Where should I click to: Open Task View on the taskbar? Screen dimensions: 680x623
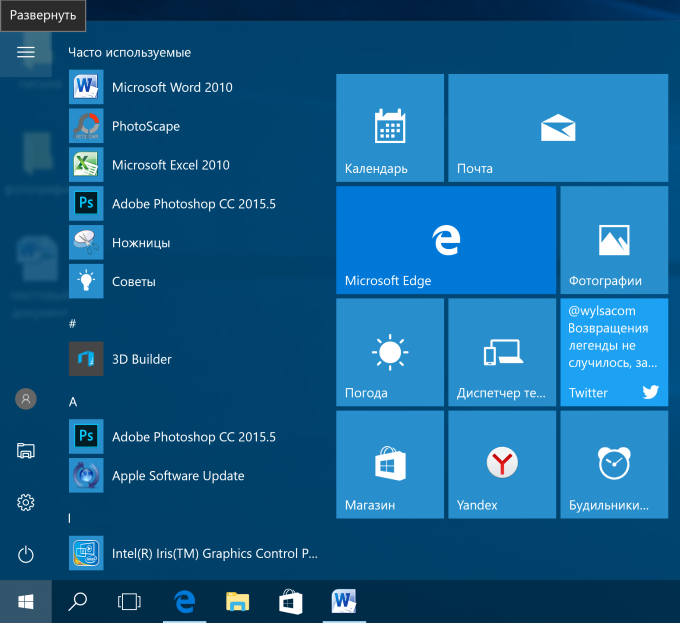[129, 602]
